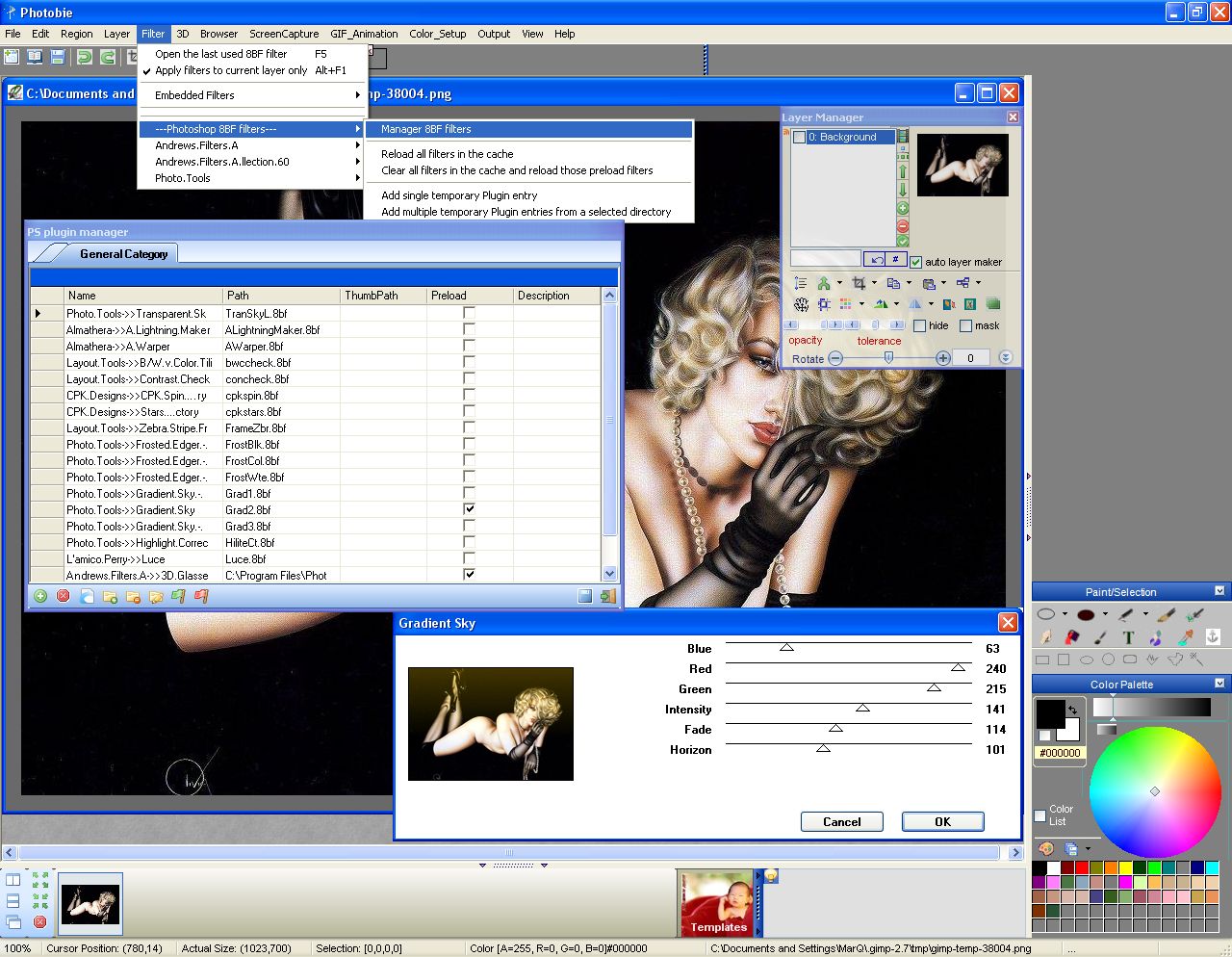The image size is (1232, 957).
Task: Toggle the Color List checkbox
Action: point(1039,815)
